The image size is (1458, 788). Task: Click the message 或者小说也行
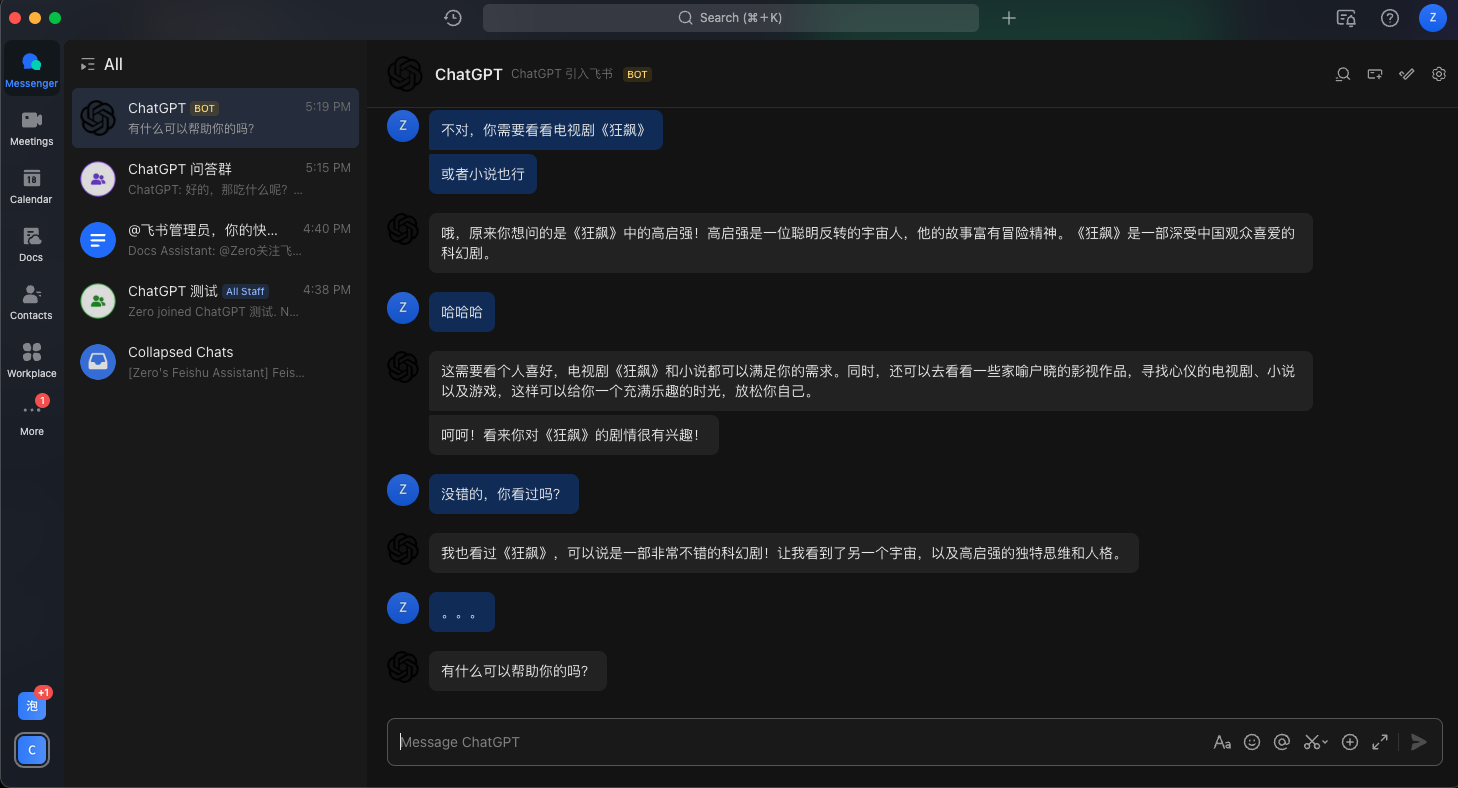483,174
